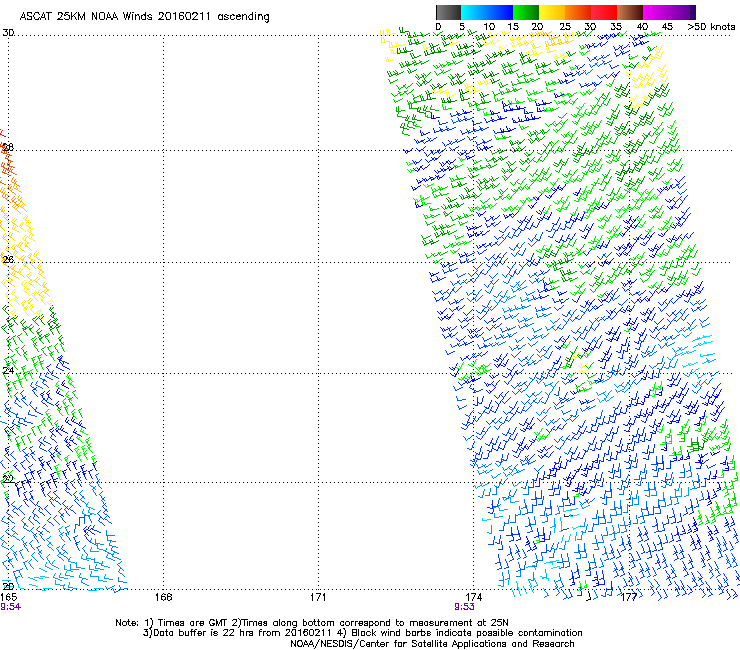Click the brown 35-40 knots color band
740x650 pixels.
point(630,12)
